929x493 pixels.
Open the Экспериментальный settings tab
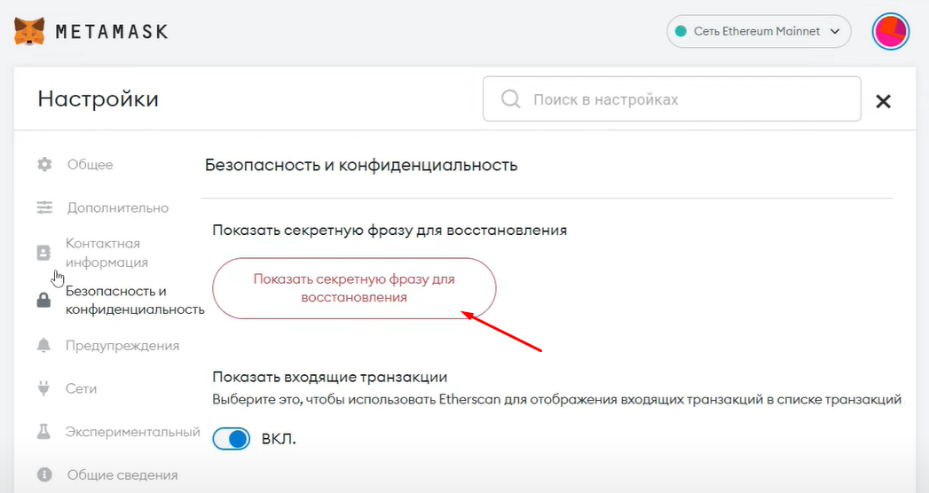133,431
